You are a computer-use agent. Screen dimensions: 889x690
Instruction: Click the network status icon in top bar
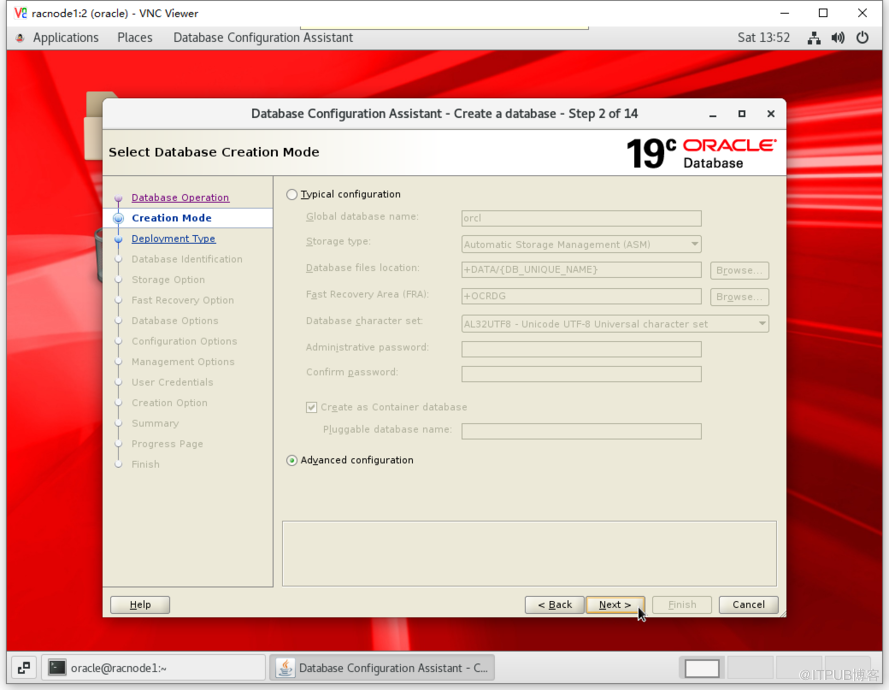814,38
